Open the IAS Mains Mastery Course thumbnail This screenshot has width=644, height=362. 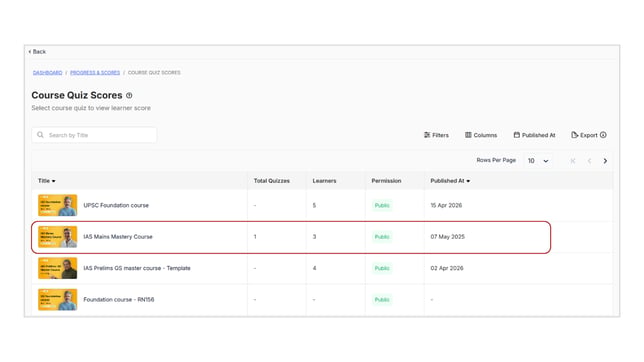pos(58,237)
